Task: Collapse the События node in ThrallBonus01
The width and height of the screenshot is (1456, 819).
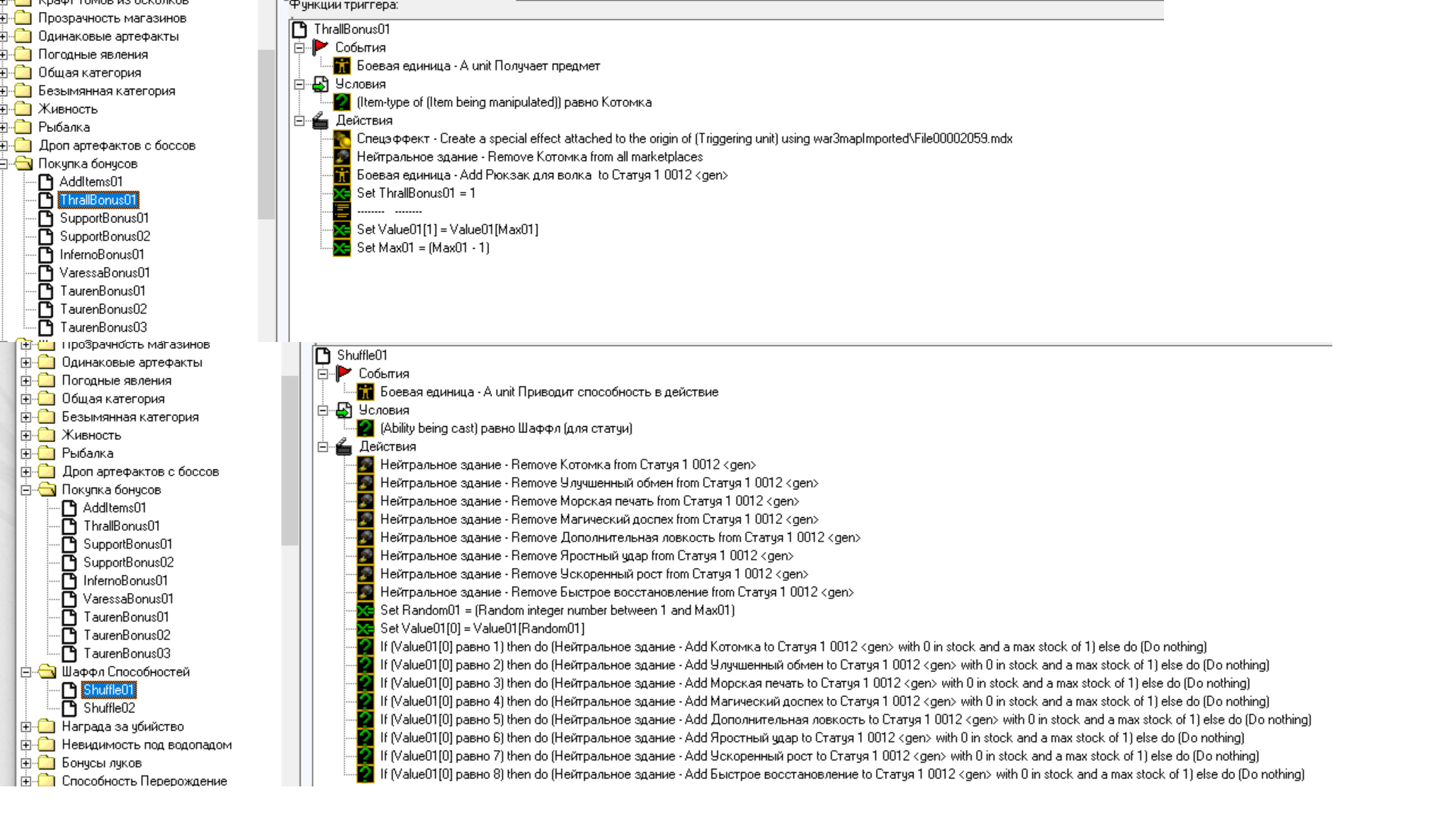Action: [x=300, y=48]
